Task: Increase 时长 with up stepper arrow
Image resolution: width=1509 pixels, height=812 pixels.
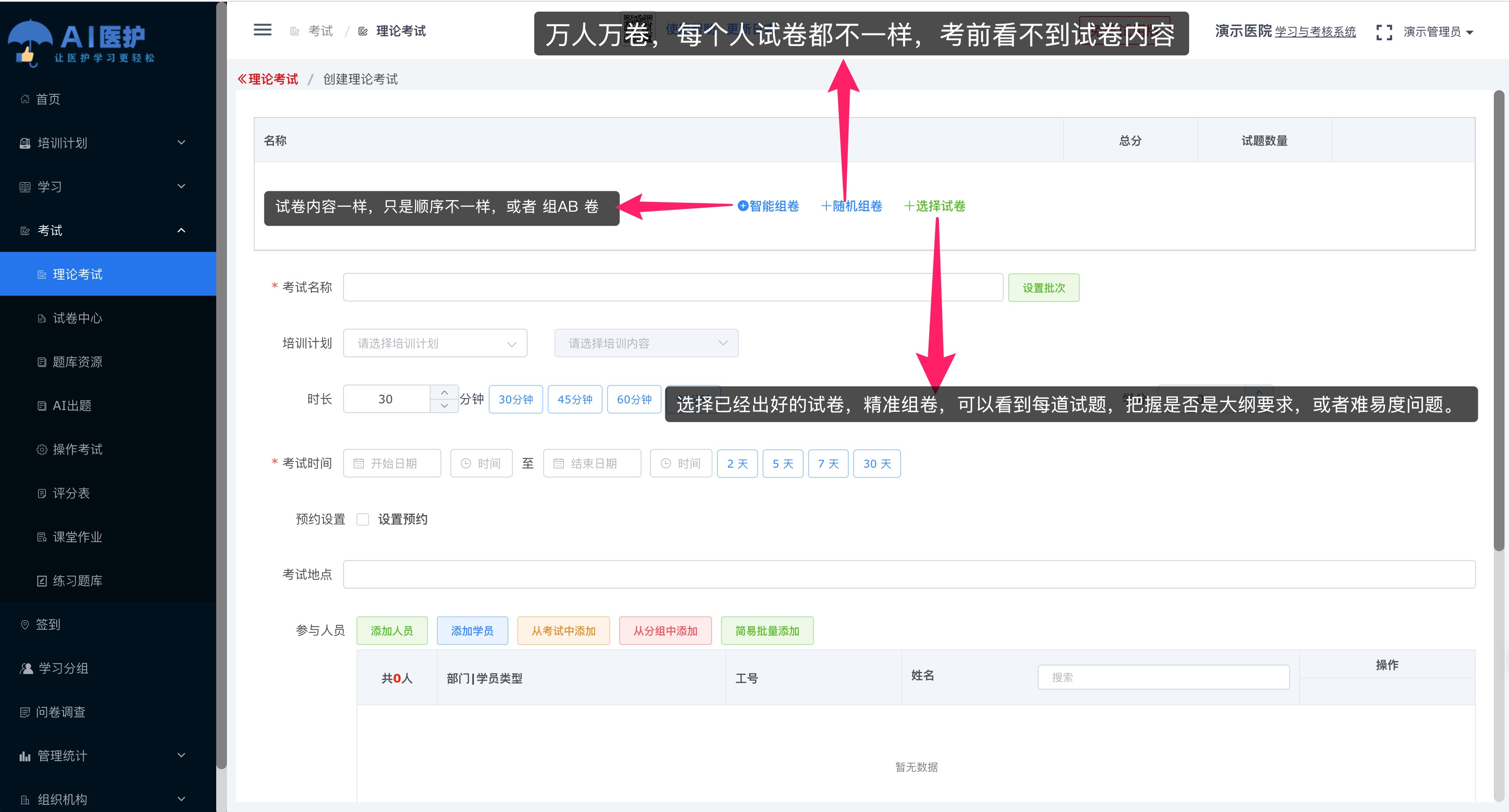Action: (444, 392)
